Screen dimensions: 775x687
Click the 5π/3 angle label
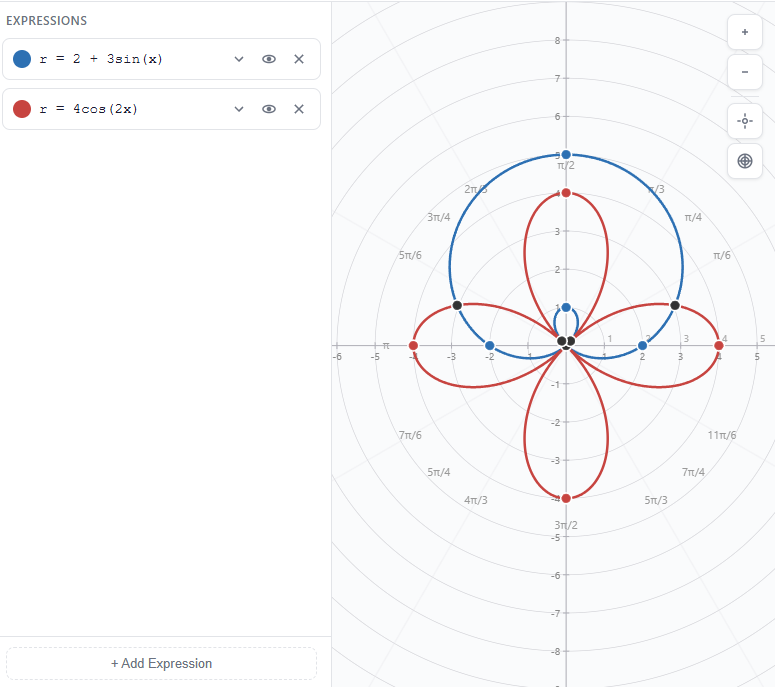(x=655, y=500)
